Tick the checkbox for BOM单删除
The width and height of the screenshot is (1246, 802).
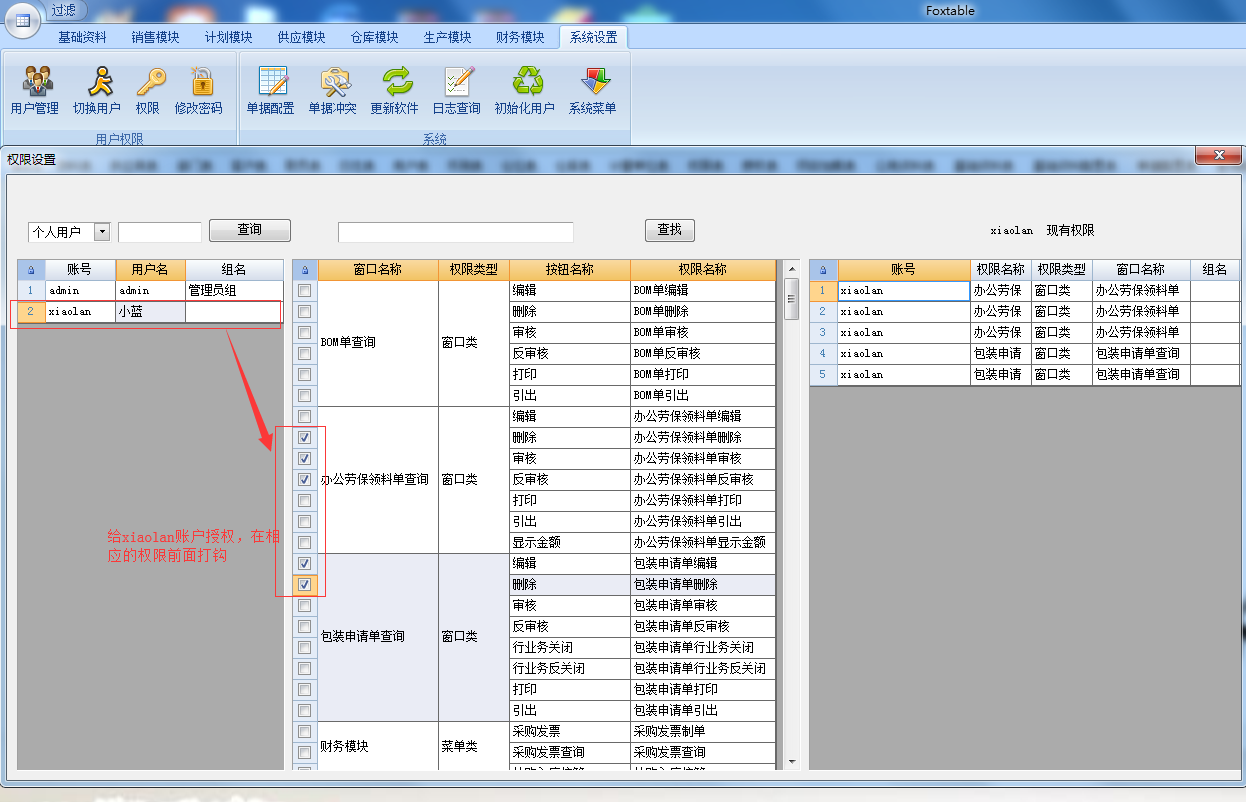pyautogui.click(x=305, y=312)
